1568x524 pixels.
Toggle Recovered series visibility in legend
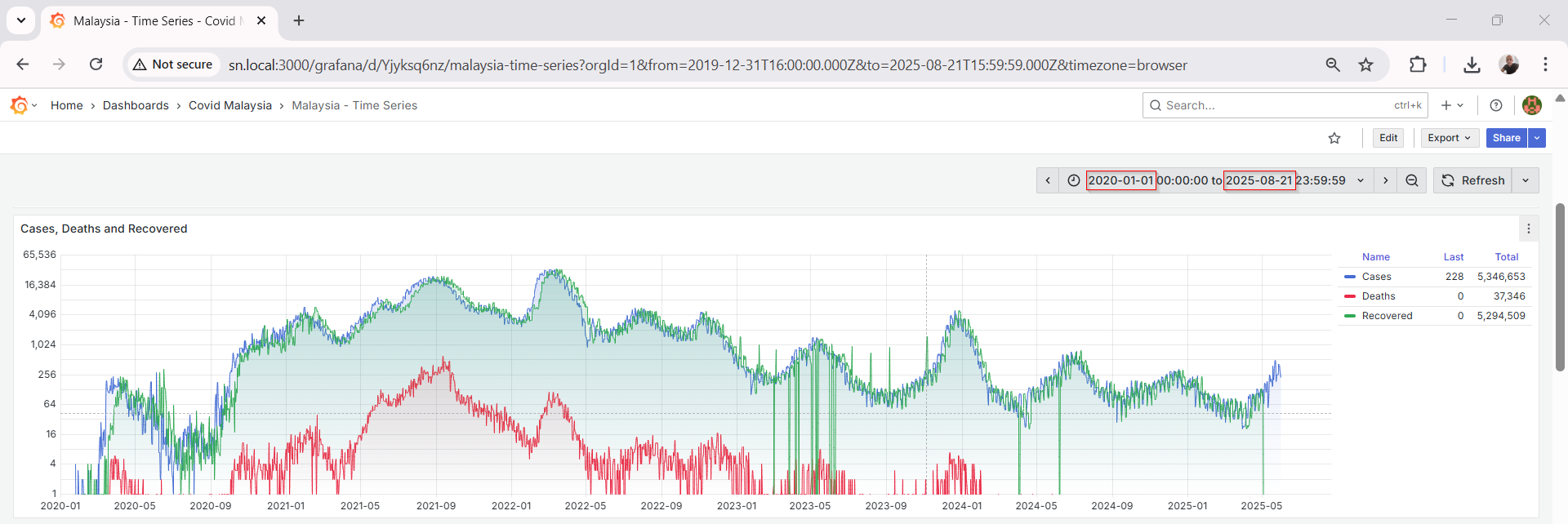[1387, 316]
